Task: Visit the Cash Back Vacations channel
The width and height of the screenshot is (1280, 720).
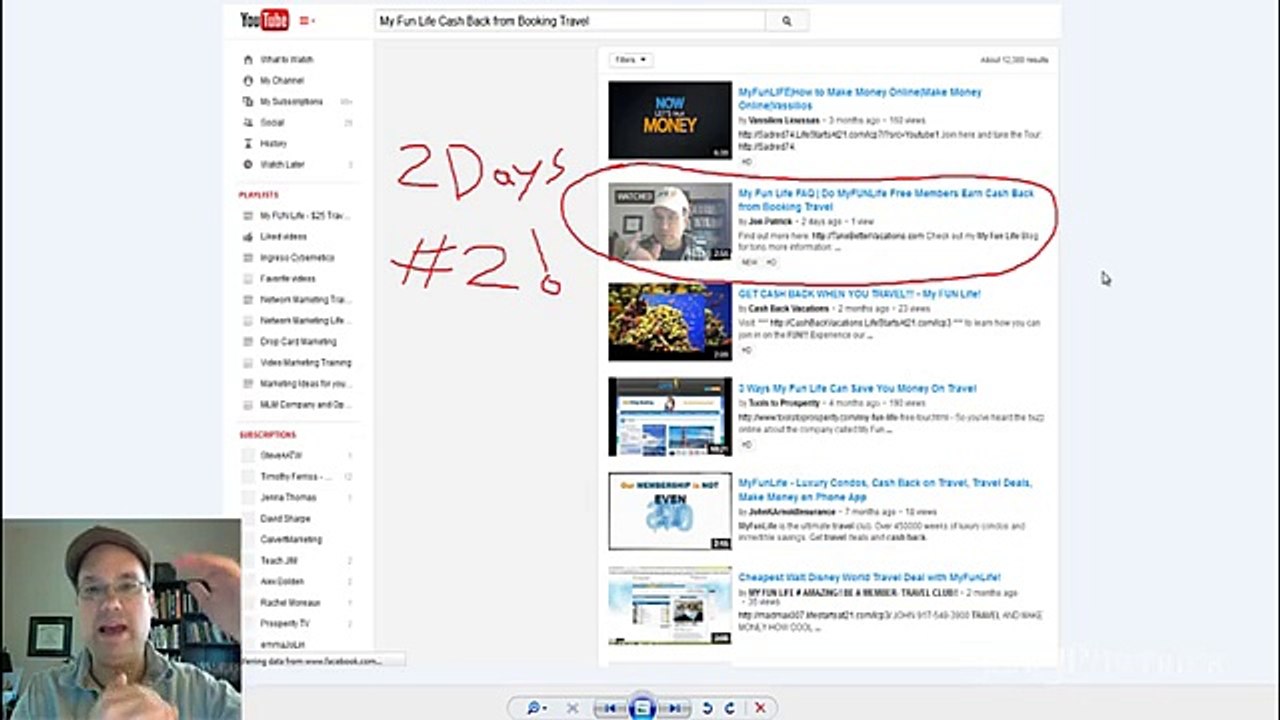Action: (x=789, y=309)
